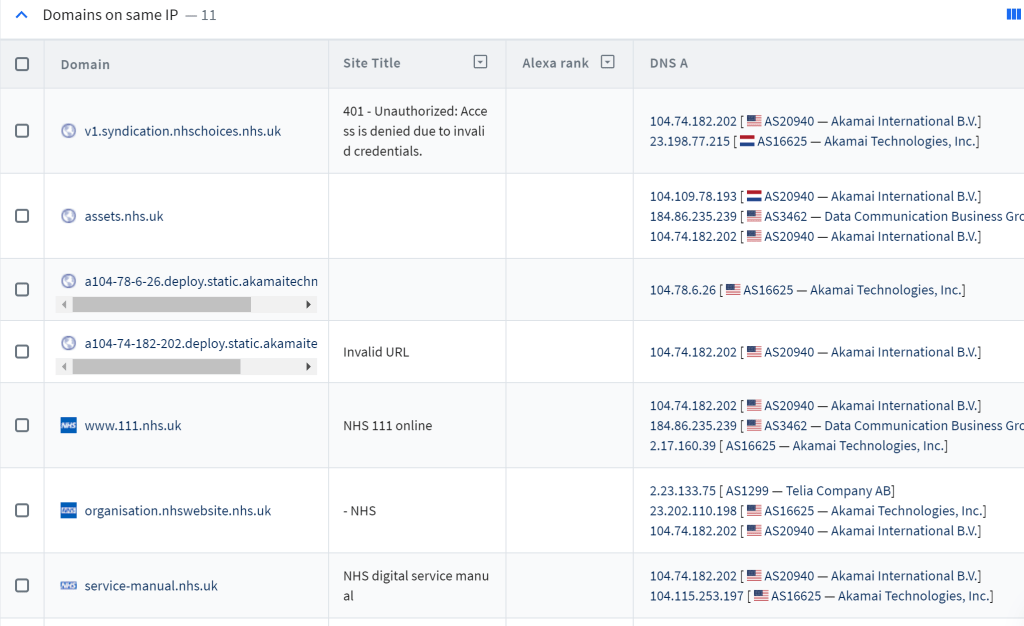Select the www.111.nhs.uk row checkbox
Viewport: 1024px width, 626px height.
[22, 425]
